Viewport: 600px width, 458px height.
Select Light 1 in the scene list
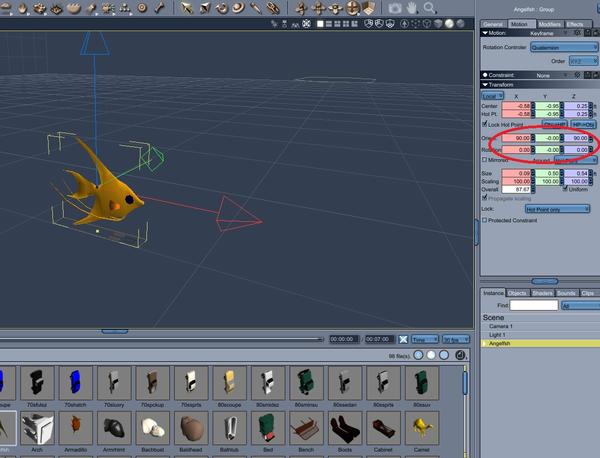[540, 335]
